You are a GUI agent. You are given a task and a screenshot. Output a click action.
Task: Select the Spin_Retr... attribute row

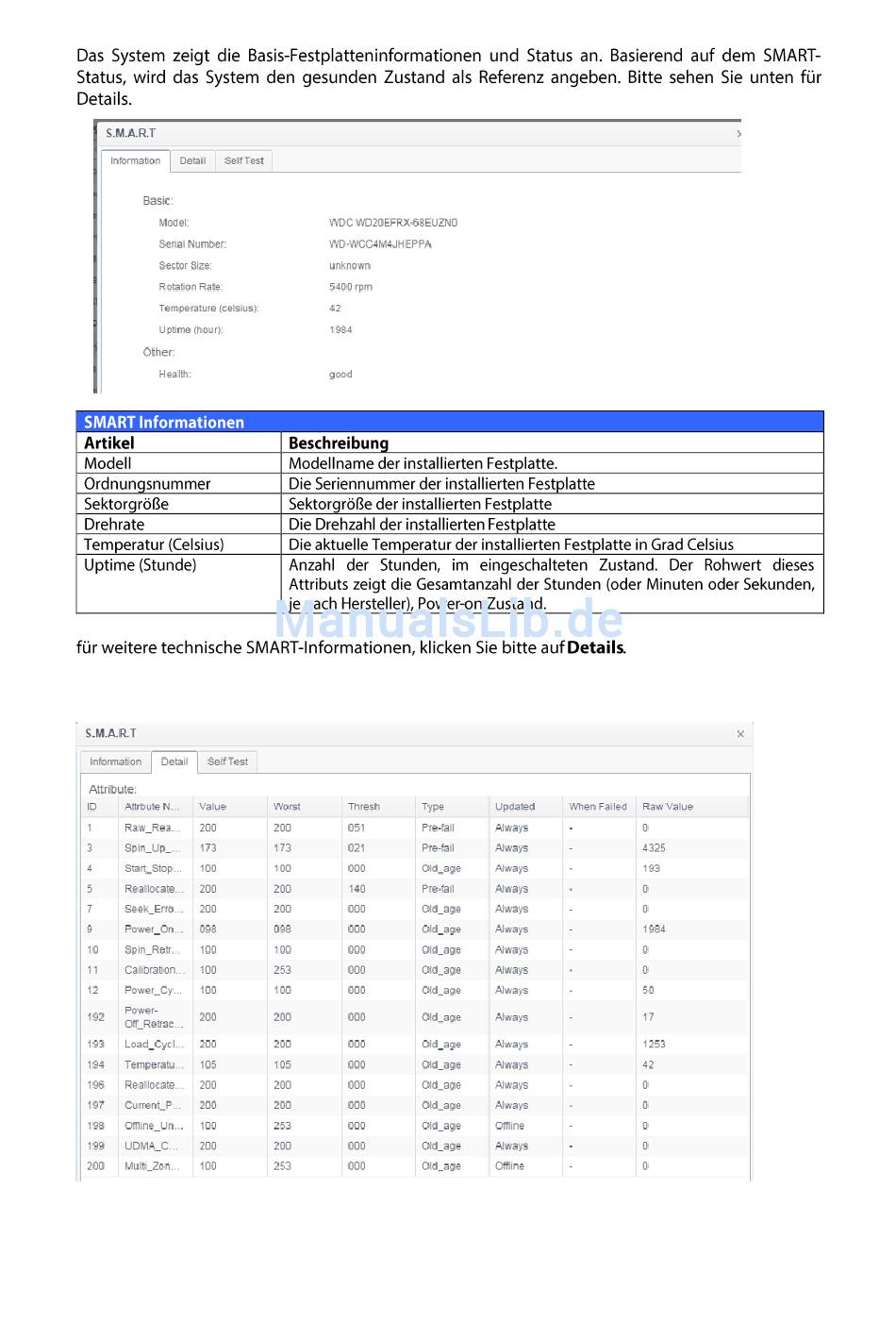click(415, 950)
